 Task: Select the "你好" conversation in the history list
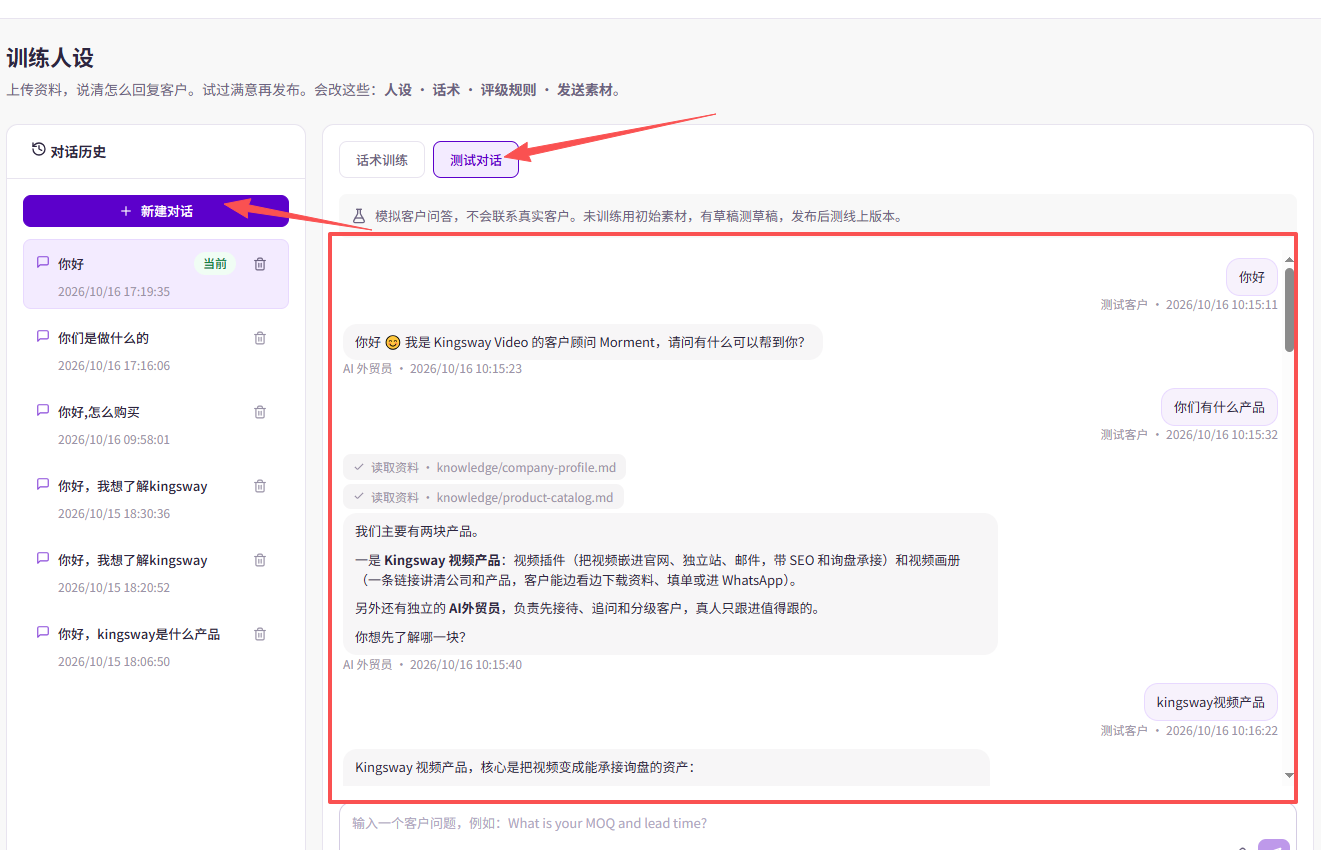156,274
